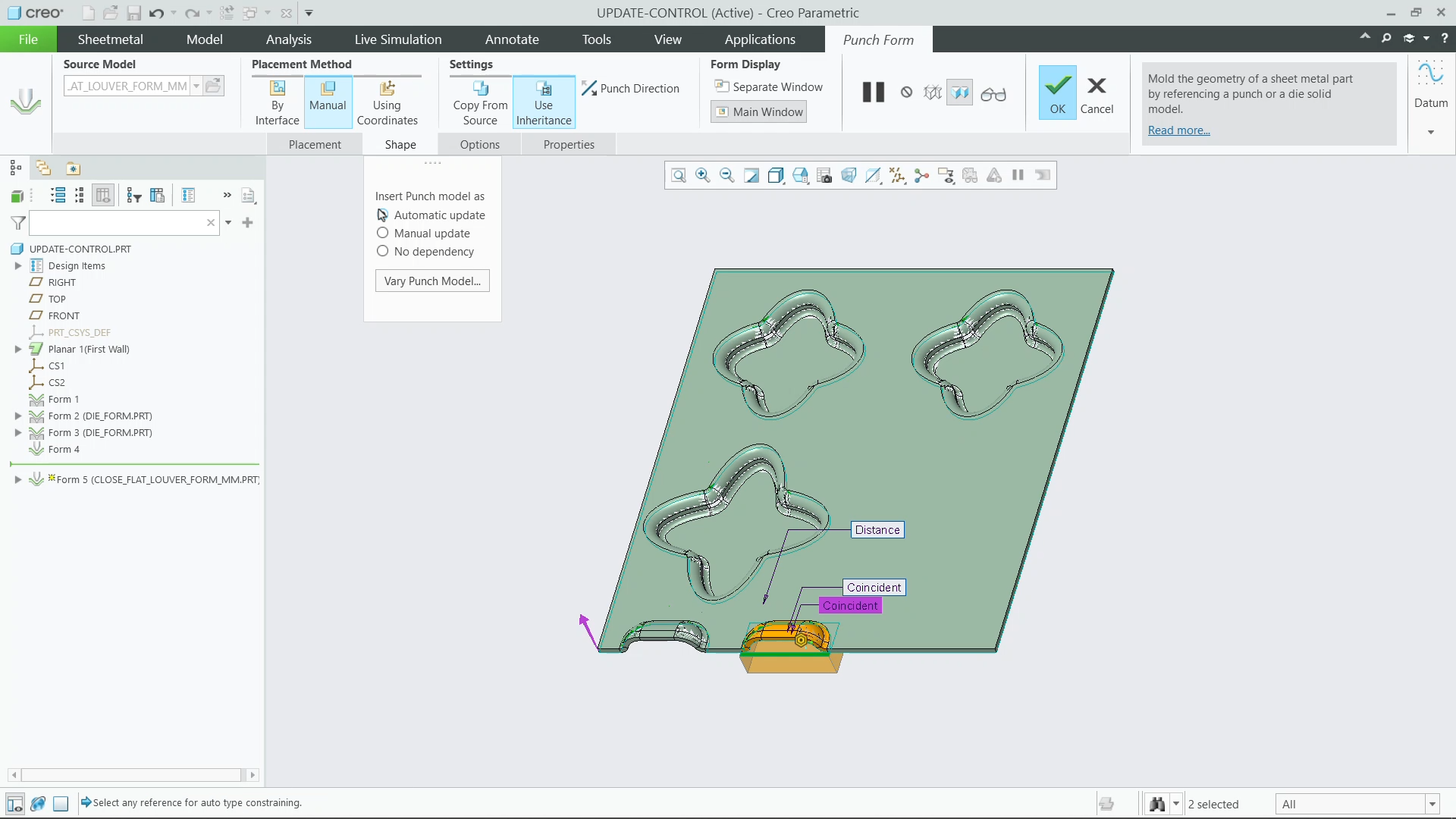Screen dimensions: 1456x819
Task: Toggle the Perspective View icon
Action: [x=849, y=176]
